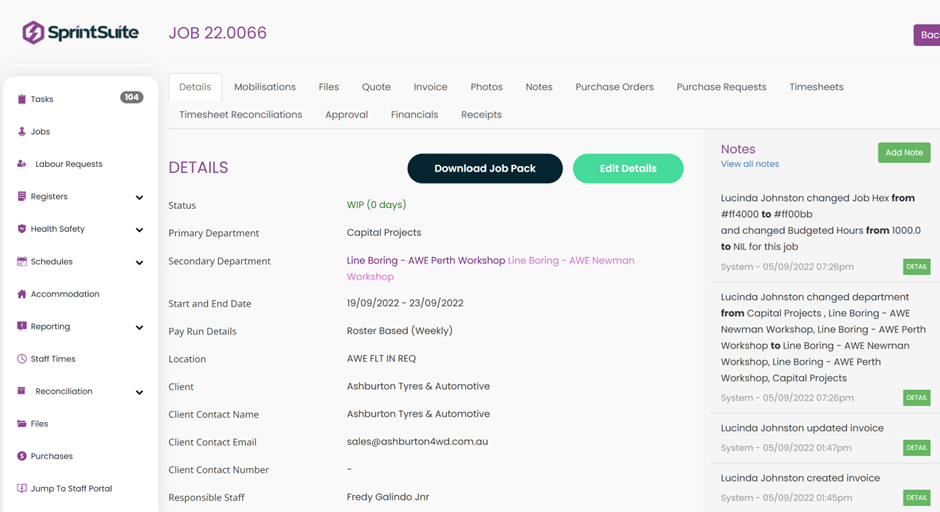Click the 19/09/2022 - 23/09/2022 date range

coord(405,303)
